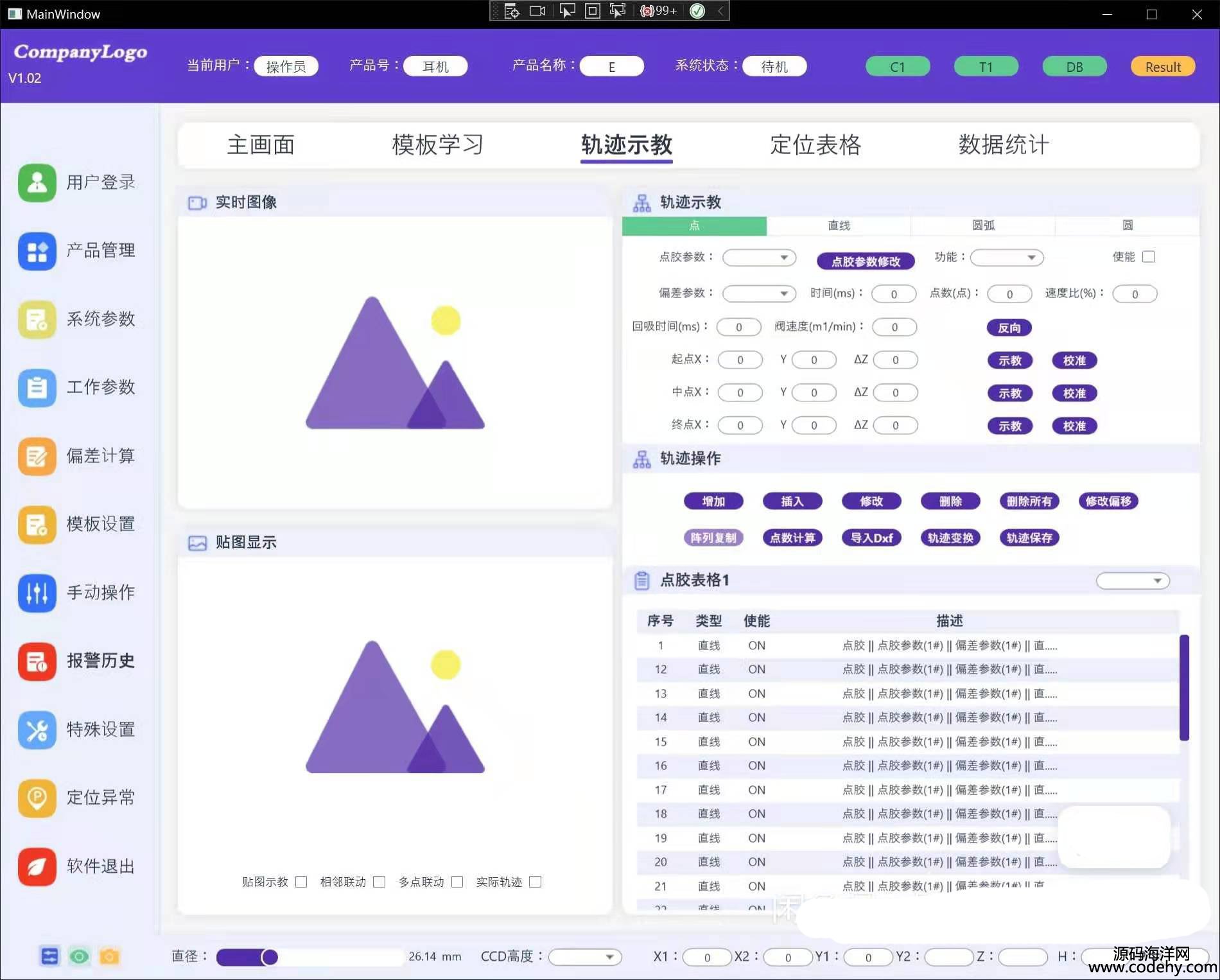Click the screen recording icon in top toolbar
The image size is (1220, 980).
point(537,11)
